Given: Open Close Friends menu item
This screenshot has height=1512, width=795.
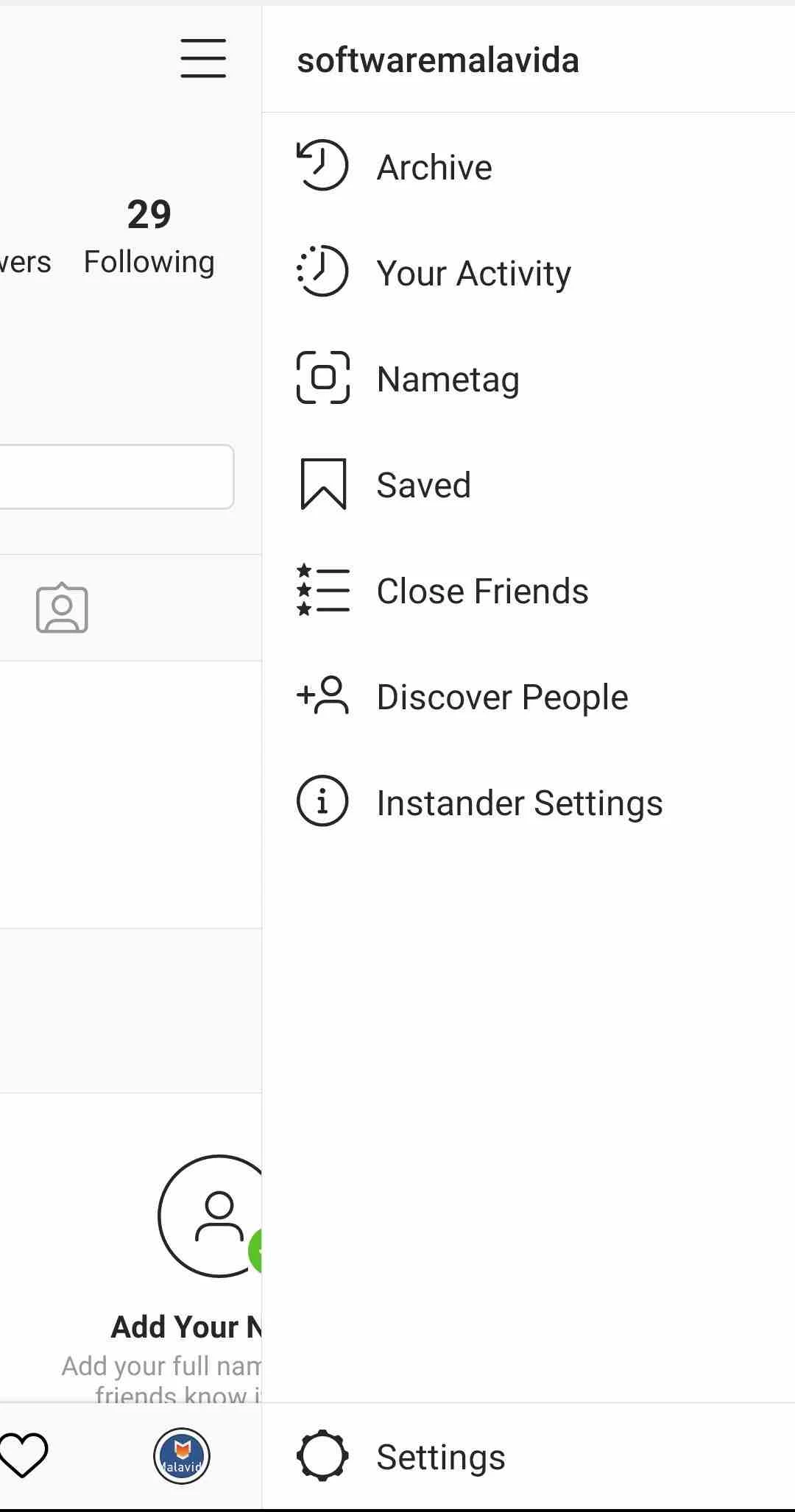Looking at the screenshot, I should point(482,591).
